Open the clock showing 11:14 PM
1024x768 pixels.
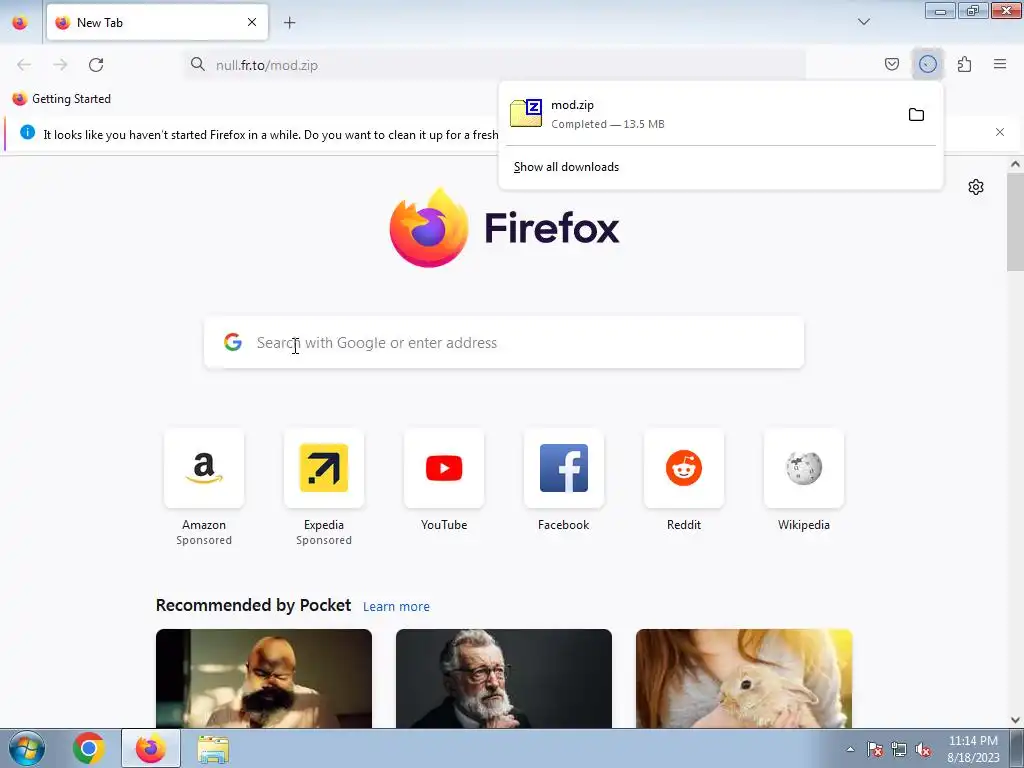coord(973,749)
